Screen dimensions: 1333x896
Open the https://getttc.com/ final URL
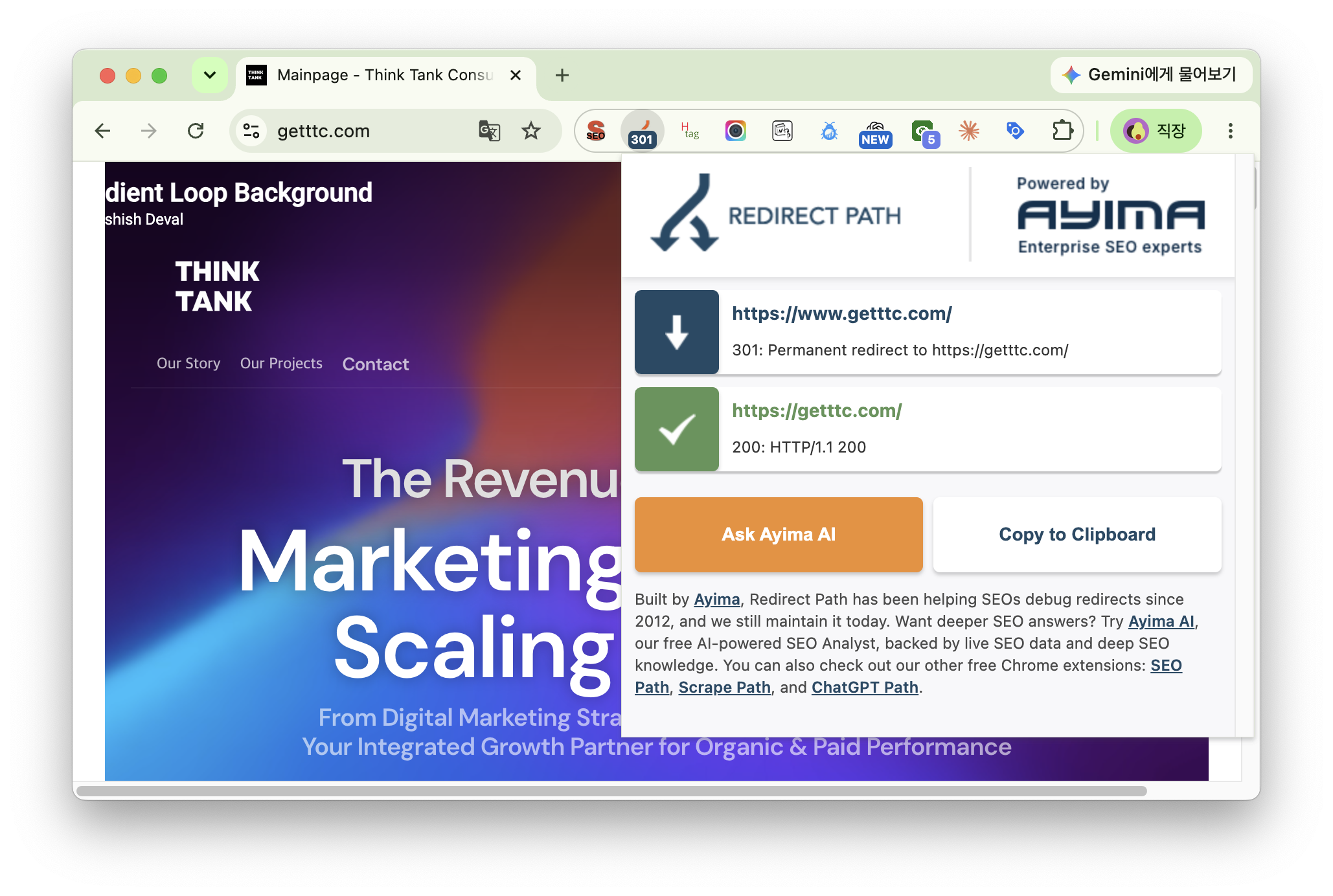(817, 410)
